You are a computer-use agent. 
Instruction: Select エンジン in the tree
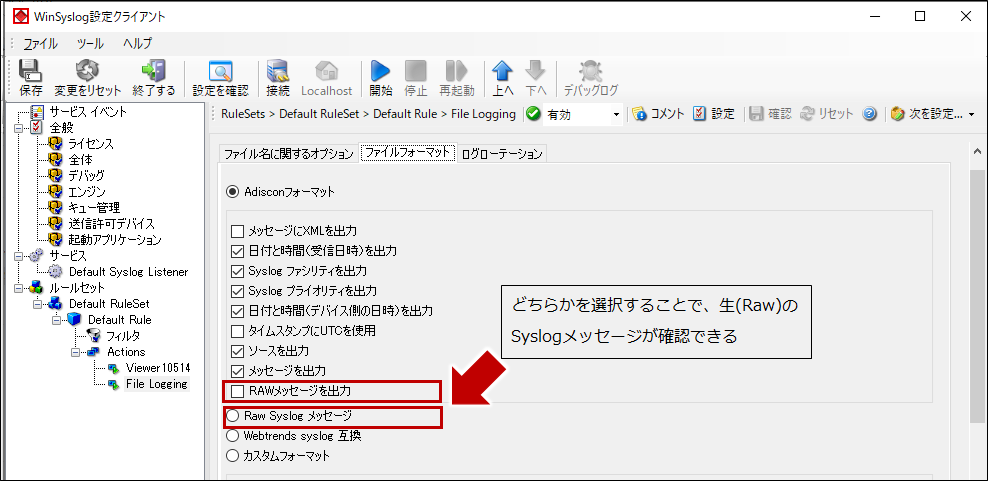point(86,192)
